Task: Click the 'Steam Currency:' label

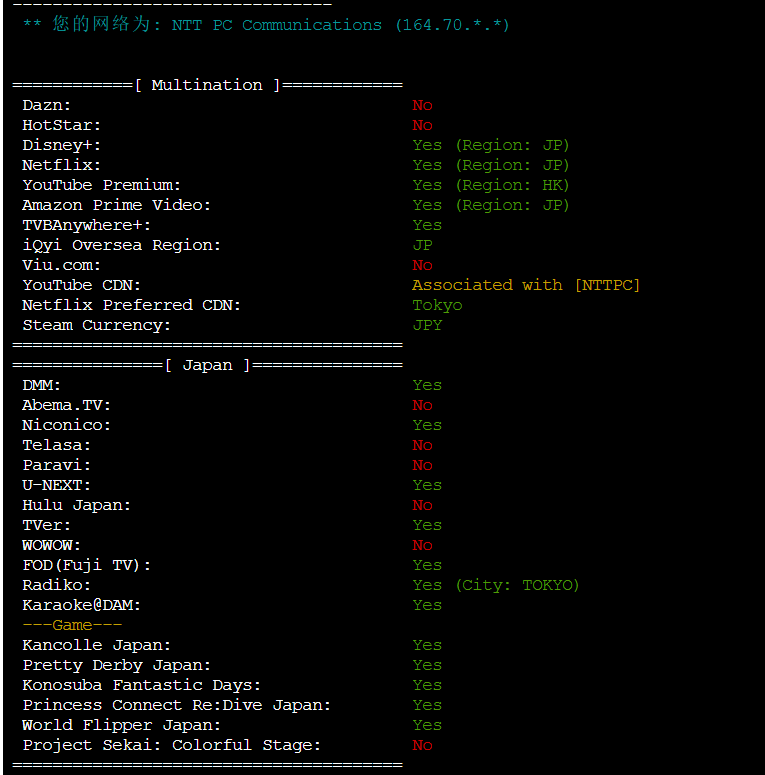Action: tap(96, 325)
